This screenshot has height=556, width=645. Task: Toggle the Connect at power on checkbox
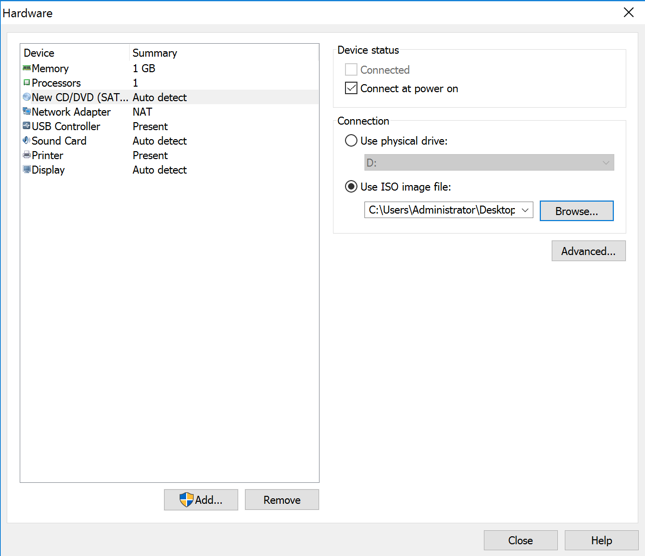click(x=351, y=89)
